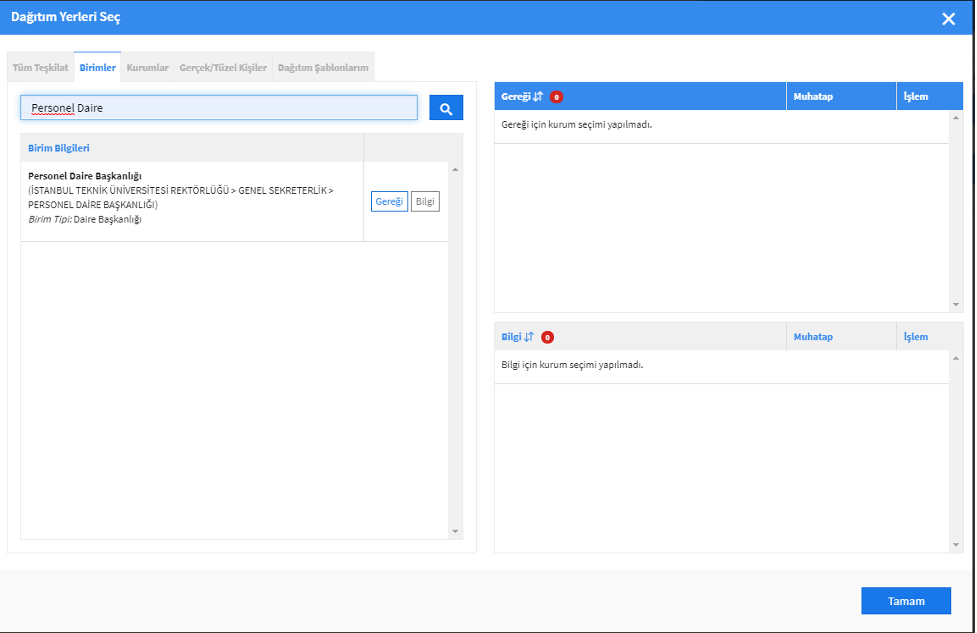The height and width of the screenshot is (633, 977).
Task: Focus the unit search field containing Personel Daire
Action: tap(219, 108)
